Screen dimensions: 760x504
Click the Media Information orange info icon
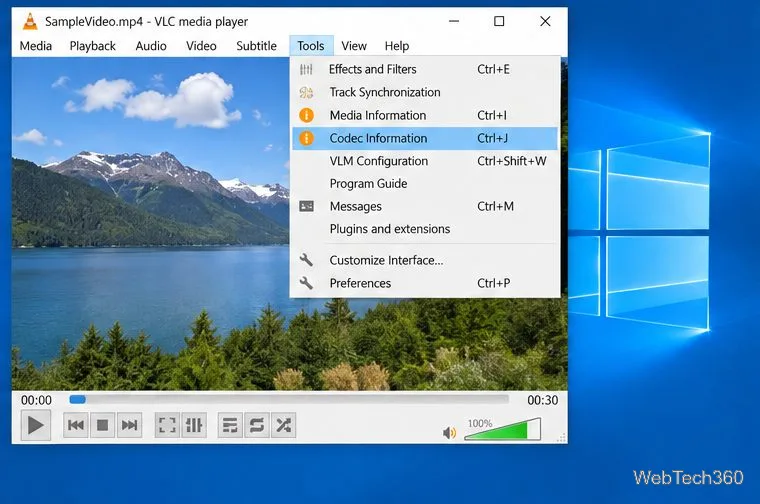pyautogui.click(x=306, y=115)
